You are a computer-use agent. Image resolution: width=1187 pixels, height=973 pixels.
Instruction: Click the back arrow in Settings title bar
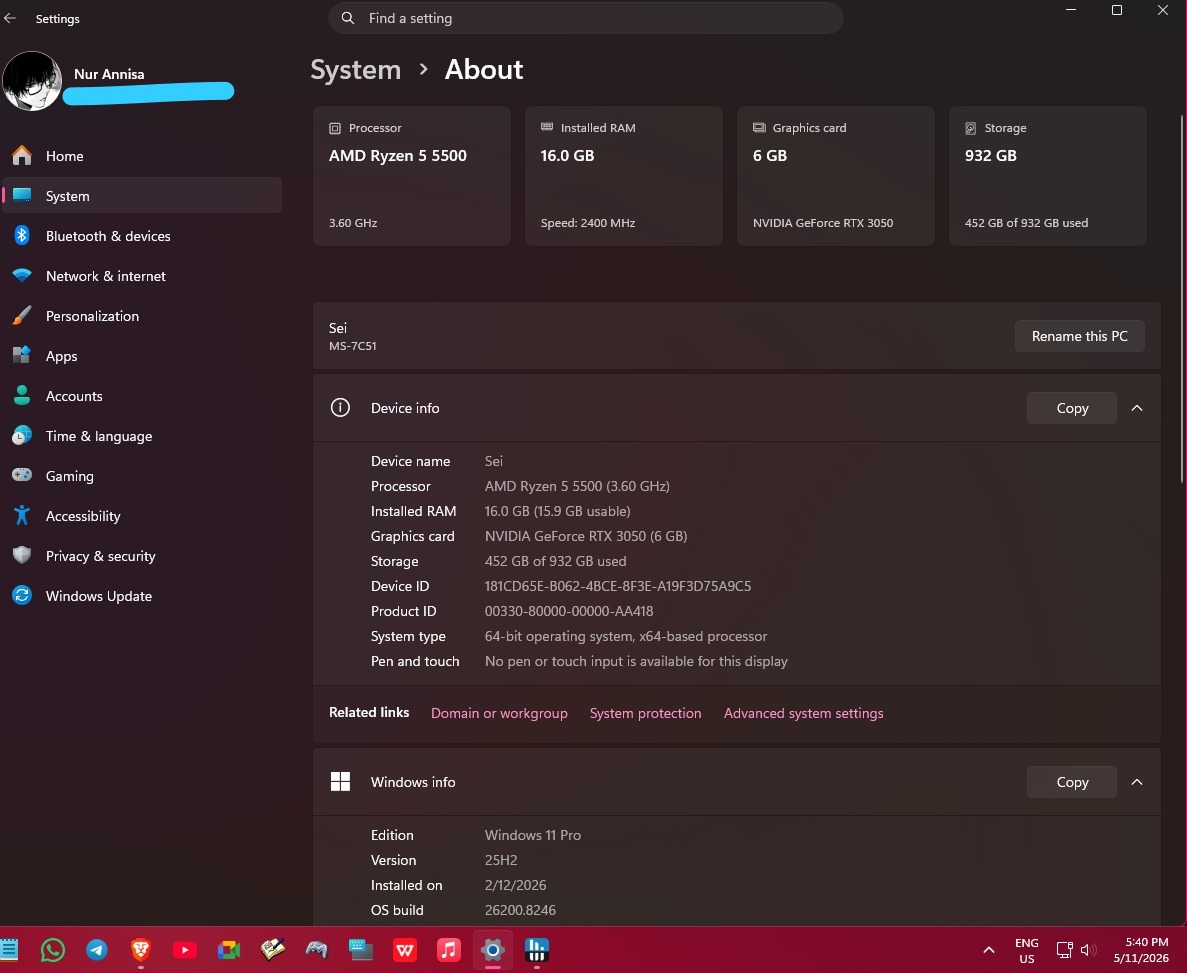pos(10,18)
